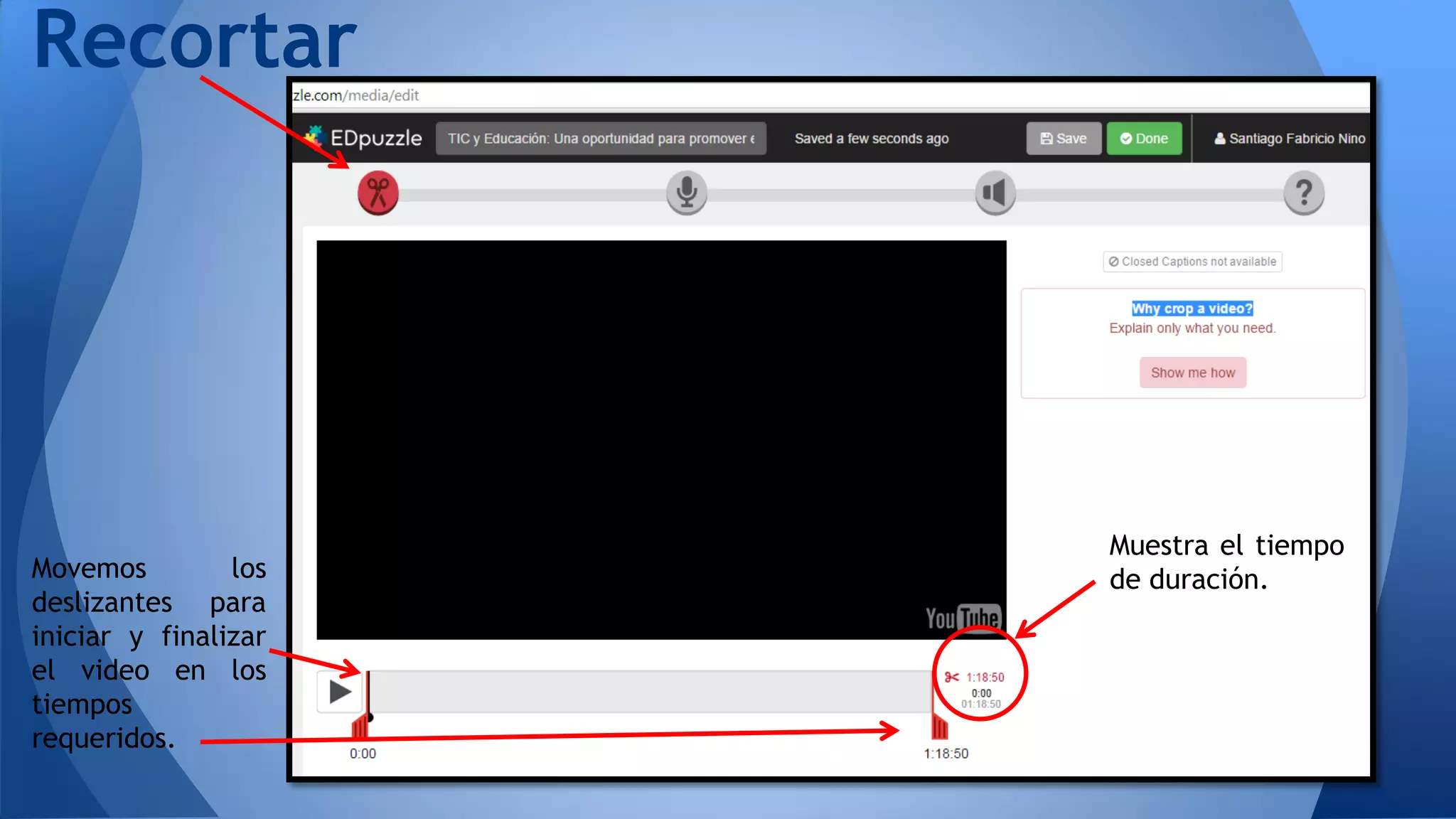Edit the video title field
The image size is (1456, 819).
tap(601, 139)
